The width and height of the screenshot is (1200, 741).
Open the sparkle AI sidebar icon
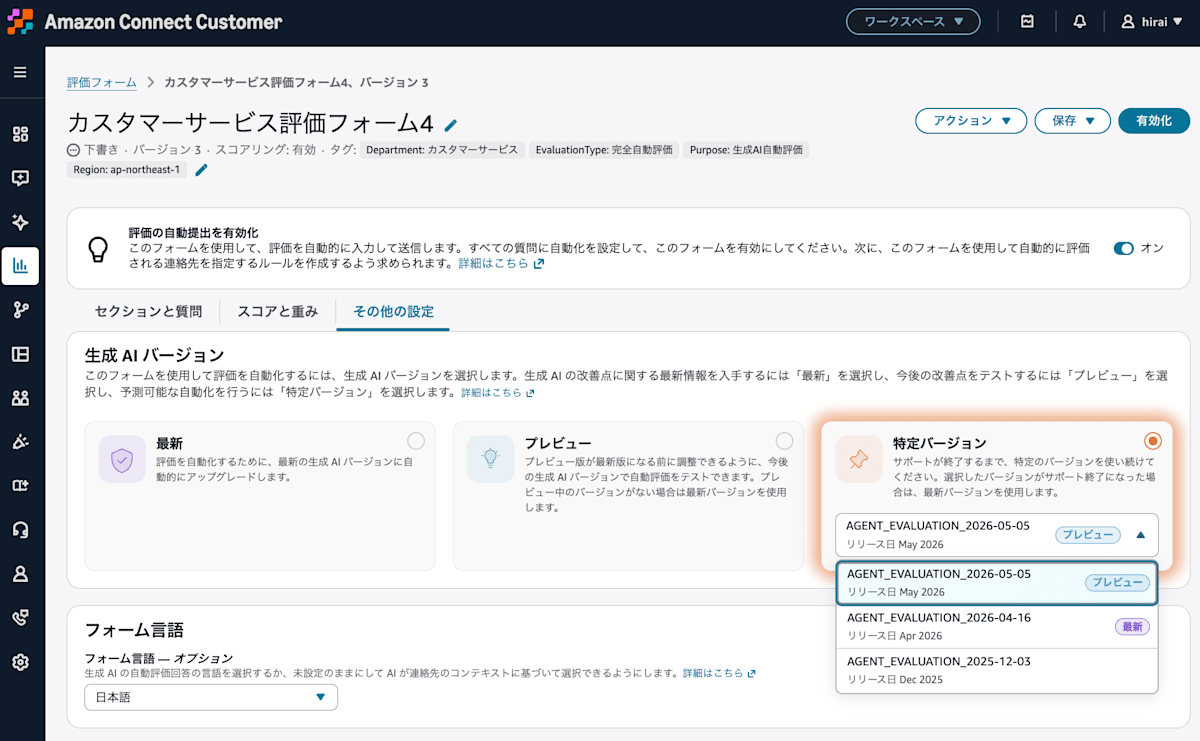coord(20,222)
